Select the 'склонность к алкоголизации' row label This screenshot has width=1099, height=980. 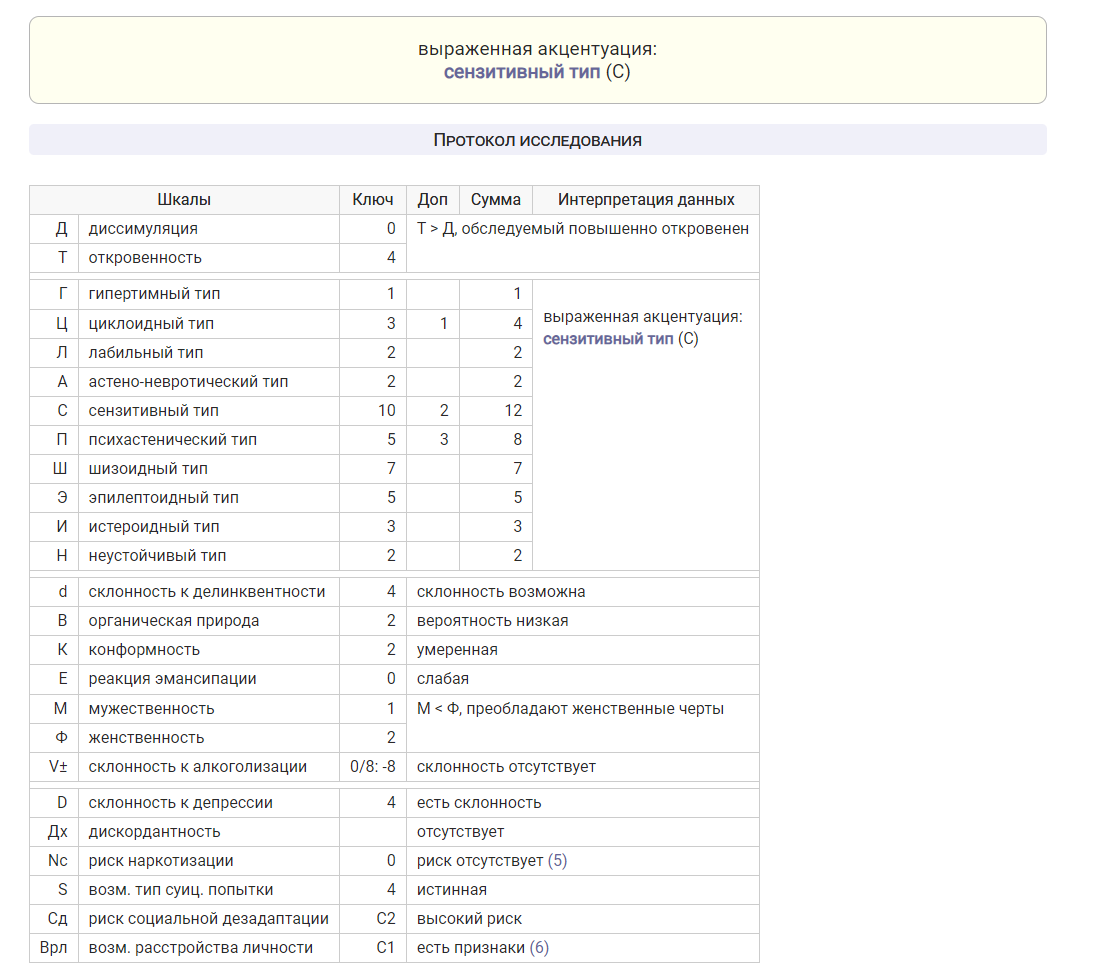pyautogui.click(x=198, y=767)
